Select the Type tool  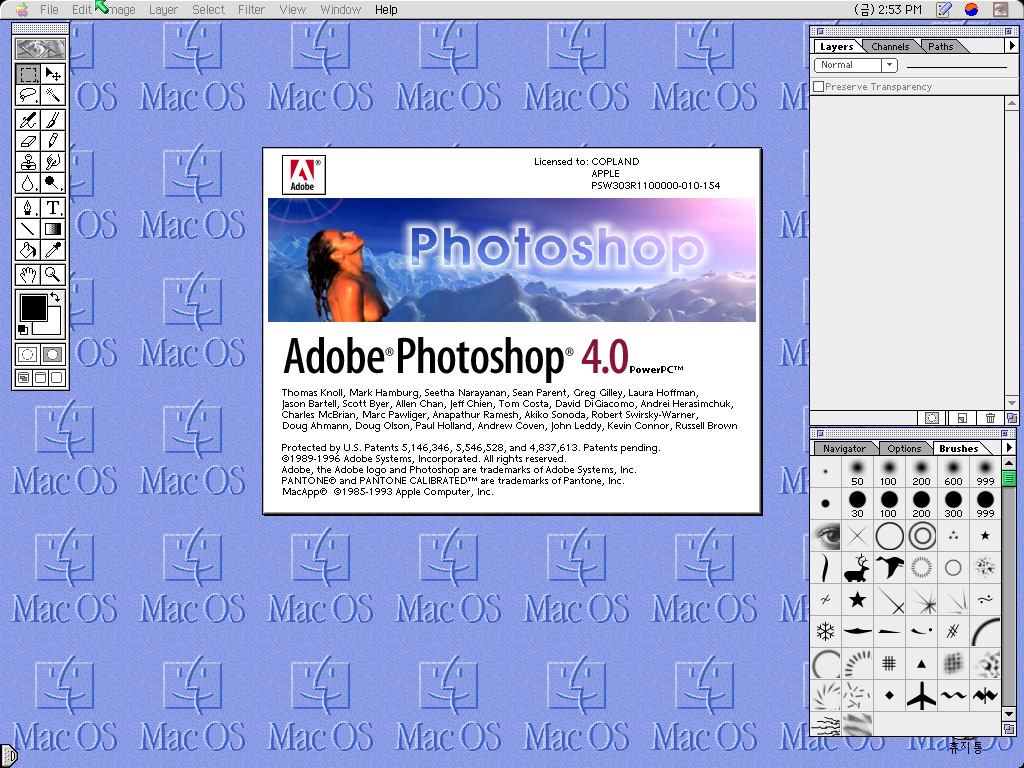[53, 208]
